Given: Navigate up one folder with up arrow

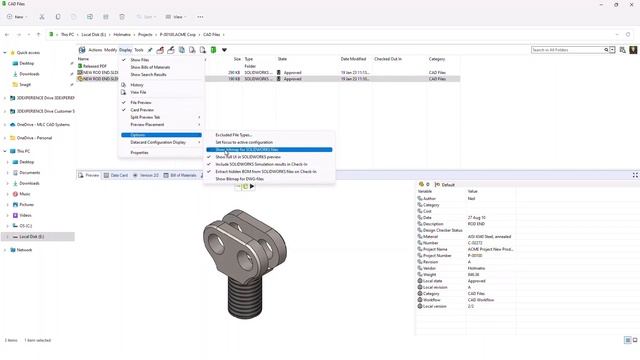Looking at the screenshot, I should pyautogui.click(x=38, y=35).
